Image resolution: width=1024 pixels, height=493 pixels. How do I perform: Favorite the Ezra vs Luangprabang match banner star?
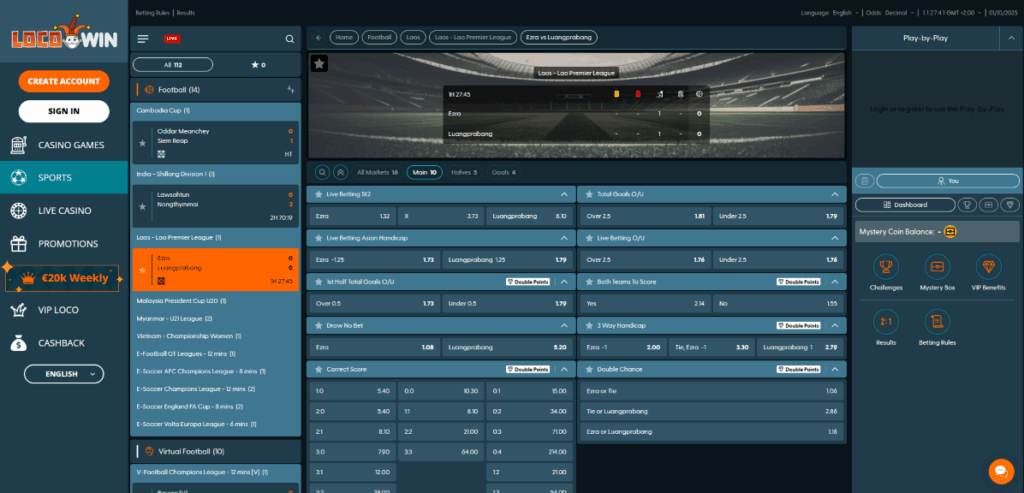pos(319,63)
